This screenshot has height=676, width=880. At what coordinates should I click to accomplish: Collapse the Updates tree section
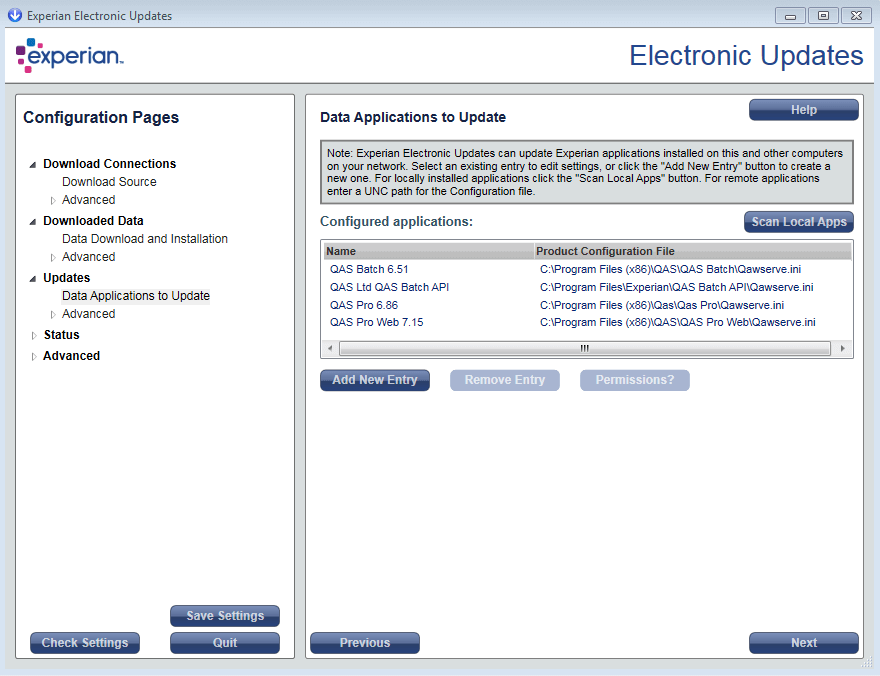click(x=33, y=279)
